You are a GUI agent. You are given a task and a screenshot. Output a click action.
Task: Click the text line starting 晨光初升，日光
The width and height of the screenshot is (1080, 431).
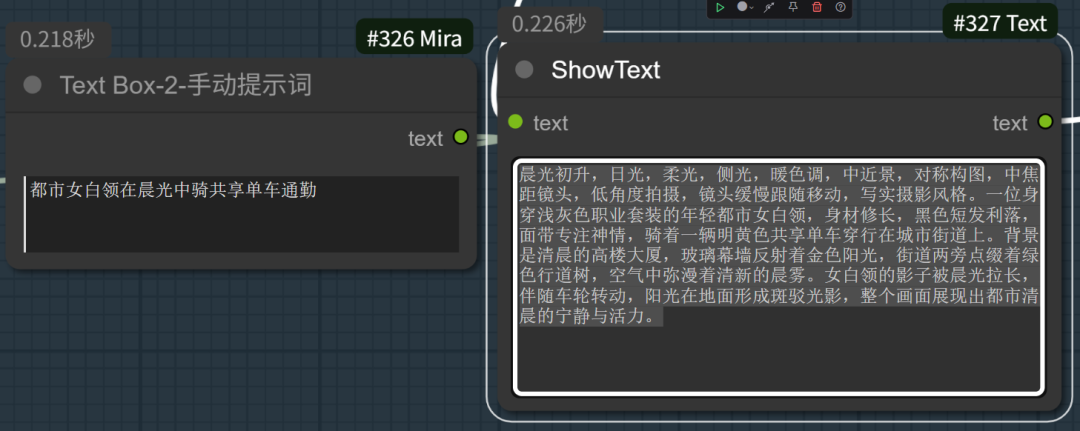(778, 173)
